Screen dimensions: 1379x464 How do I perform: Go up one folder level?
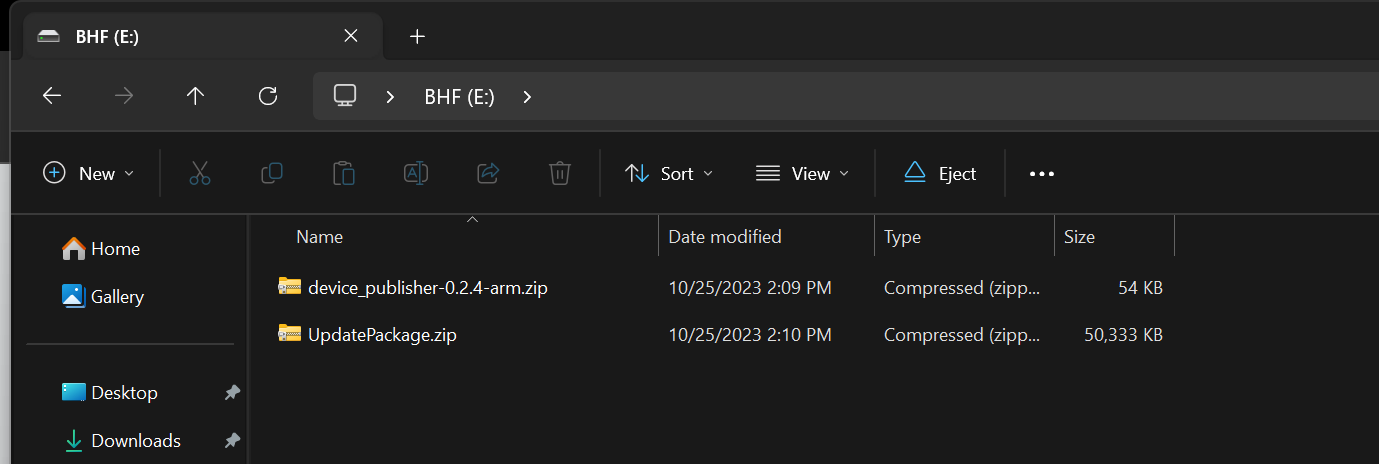(x=195, y=96)
